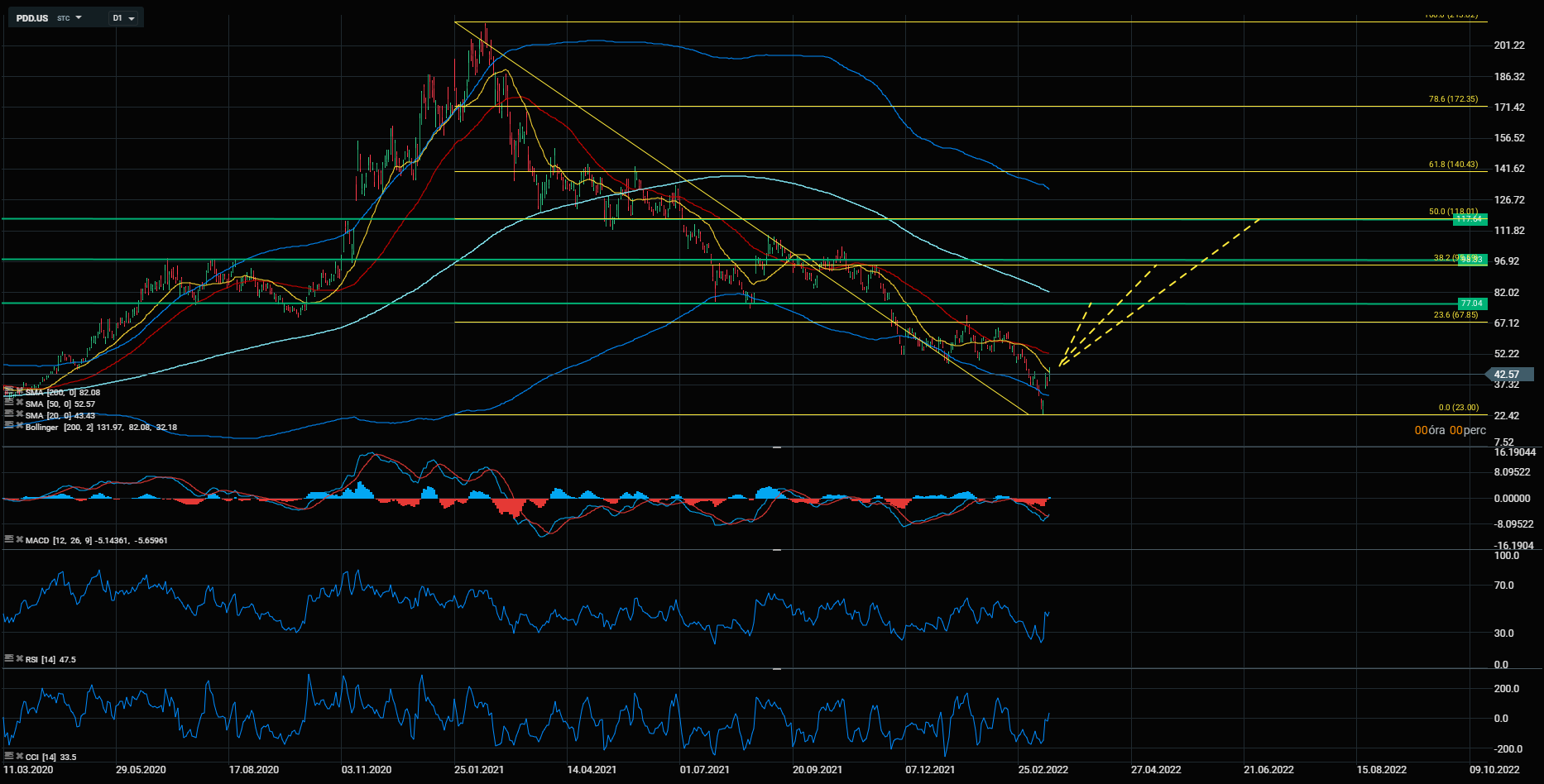Viewport: 1544px width, 784px height.
Task: Open settings for SMA 50 indicator
Action: coord(9,404)
